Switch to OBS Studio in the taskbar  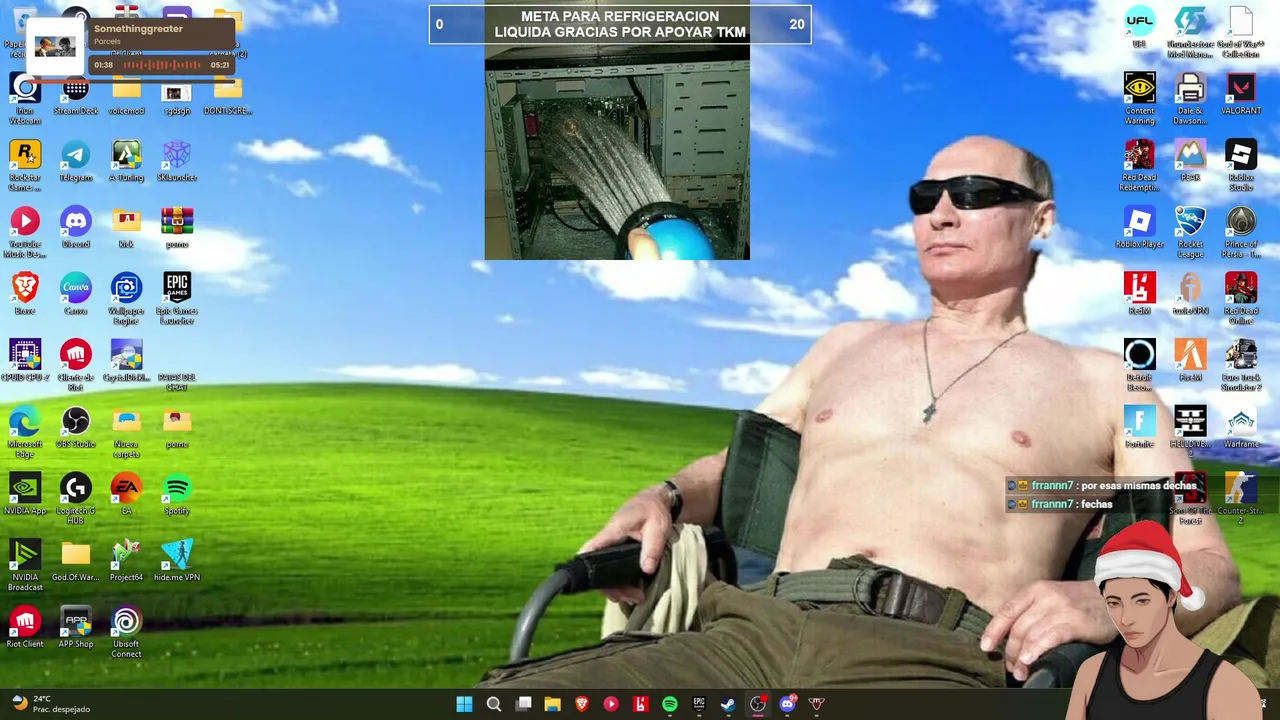pos(757,704)
